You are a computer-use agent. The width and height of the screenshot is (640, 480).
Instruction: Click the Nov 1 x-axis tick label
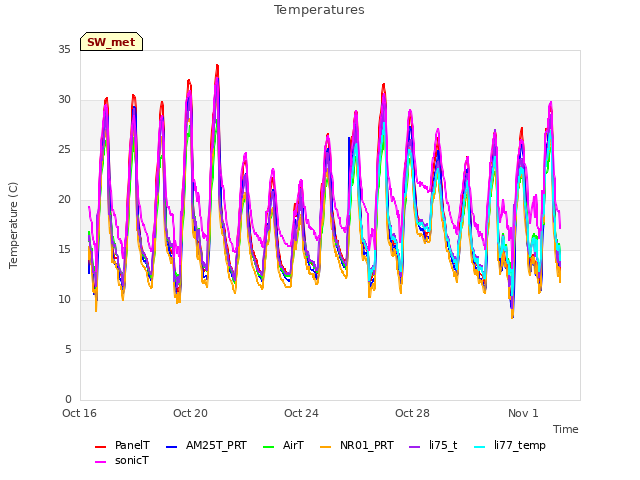coord(523,413)
